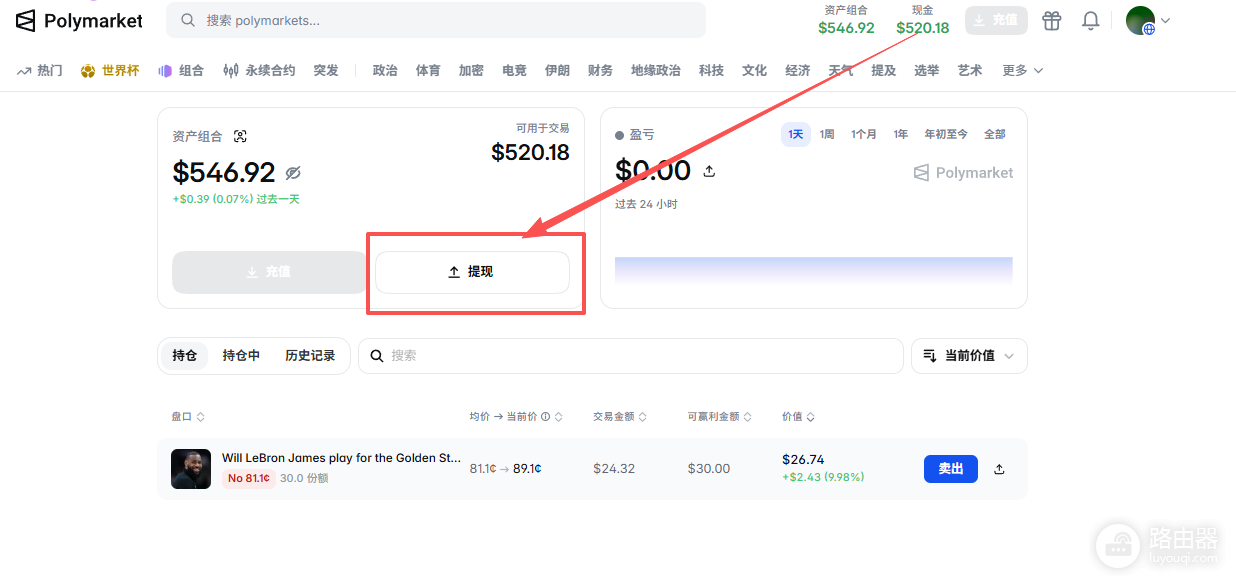Open the 'Will LeBron James play' market
The height and width of the screenshot is (586, 1236).
tap(342, 458)
